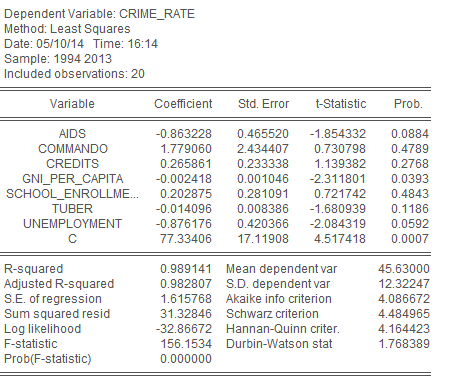The image size is (450, 388).
Task: Click the Prob. column header
Action: click(408, 104)
